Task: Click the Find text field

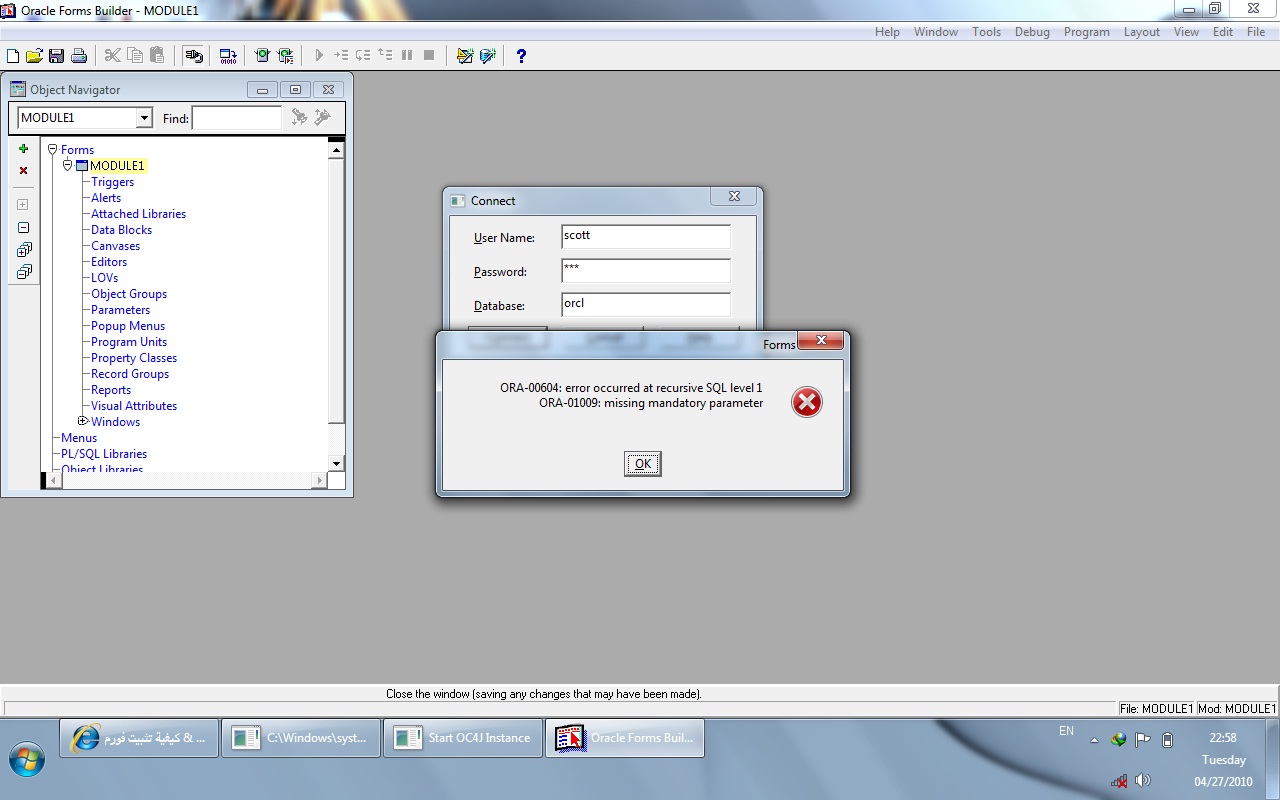Action: 237,118
